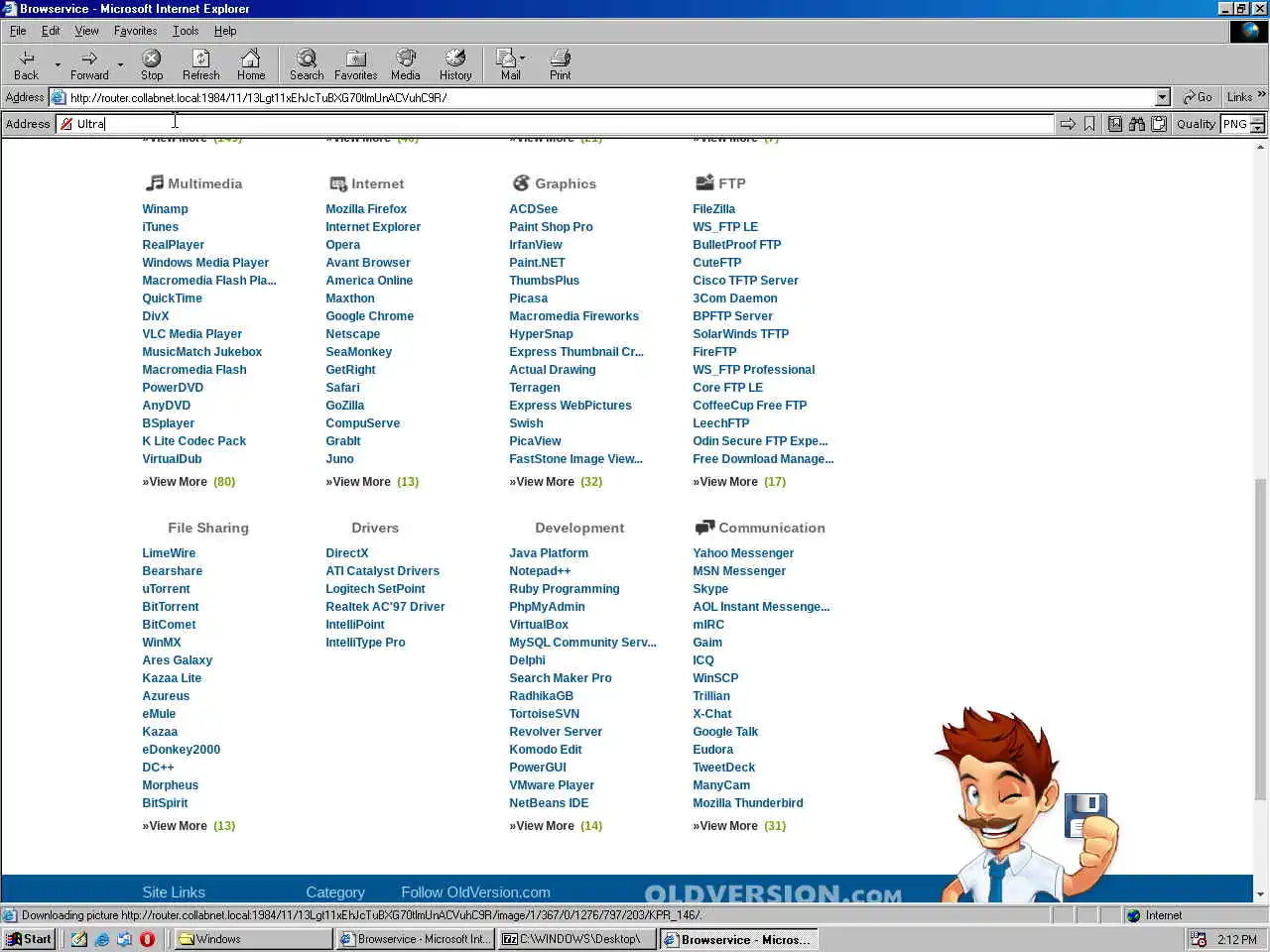This screenshot has width=1270, height=952.
Task: Open the Java Platform link
Action: coord(549,553)
